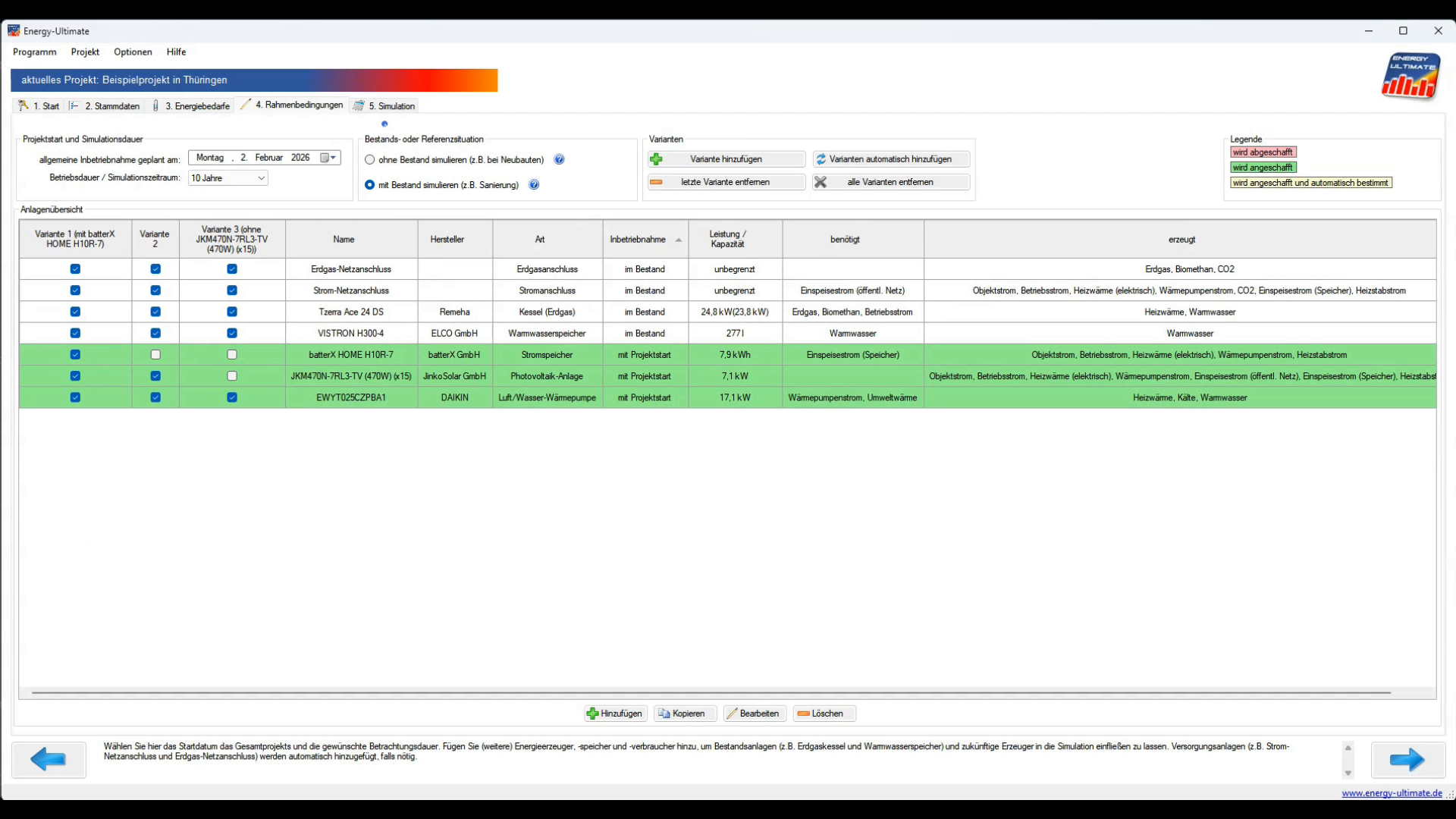The width and height of the screenshot is (1456, 819).
Task: Open the www.energy-ultimate.de link
Action: 1392,793
